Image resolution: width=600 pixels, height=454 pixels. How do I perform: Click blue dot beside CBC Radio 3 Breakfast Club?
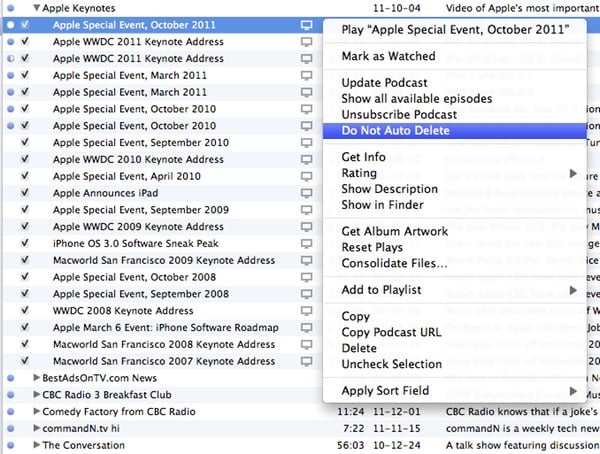tap(11, 395)
